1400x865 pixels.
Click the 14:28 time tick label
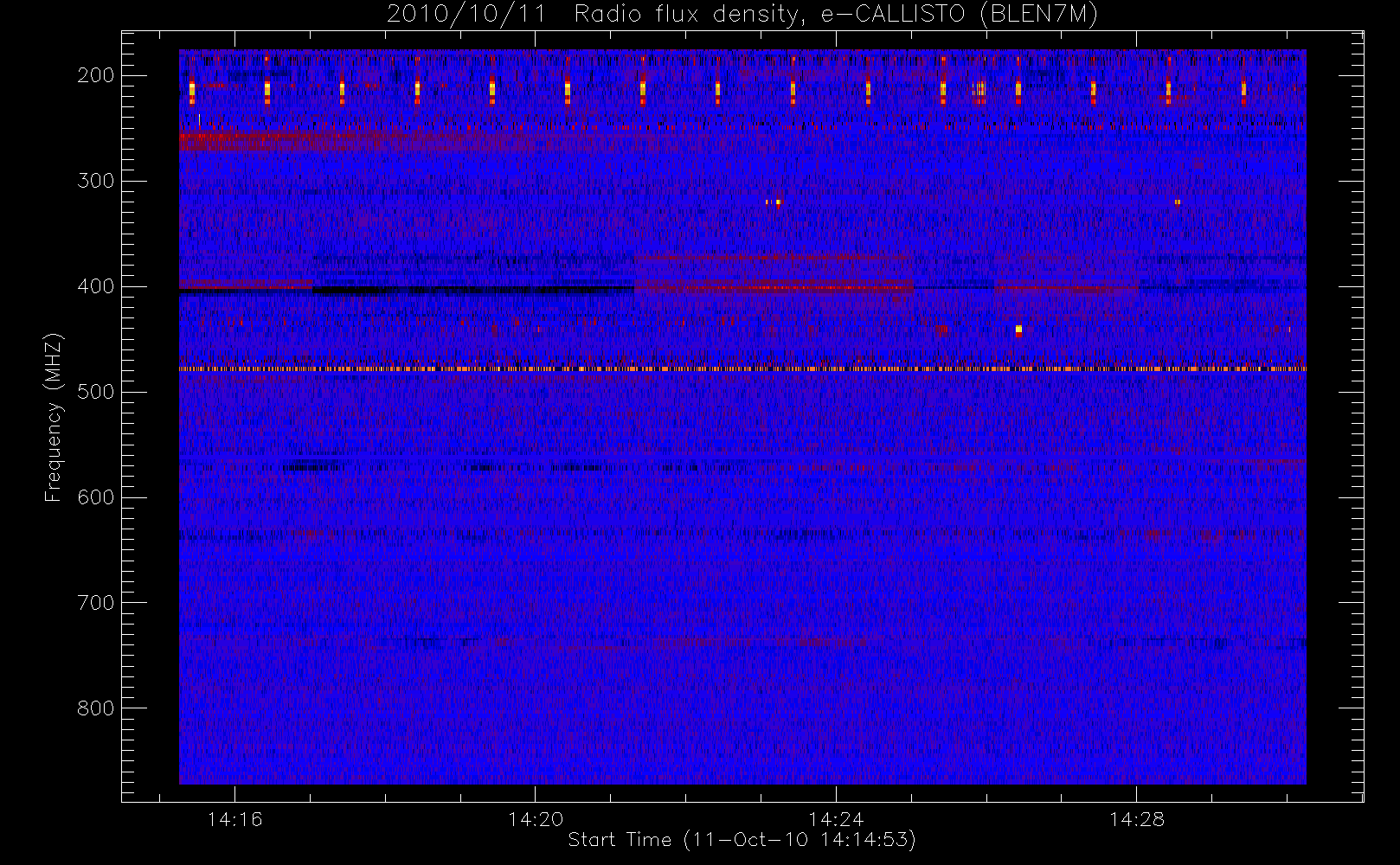tap(1137, 819)
